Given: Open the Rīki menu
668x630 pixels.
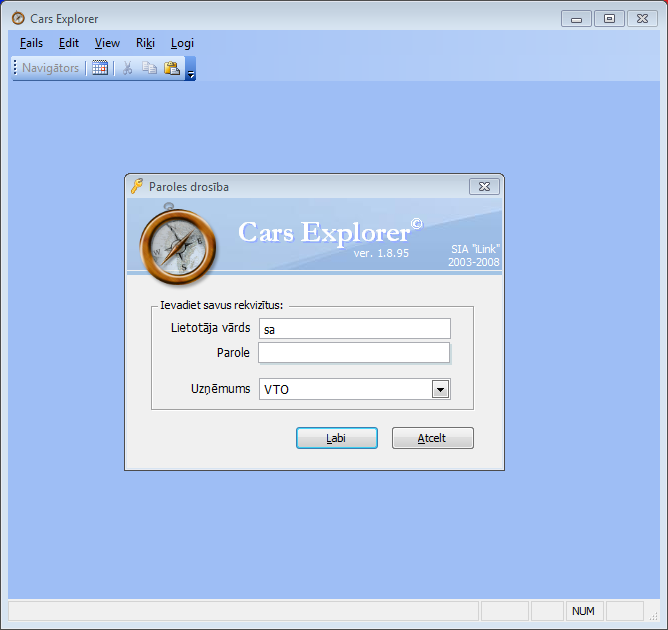Looking at the screenshot, I should coord(145,43).
